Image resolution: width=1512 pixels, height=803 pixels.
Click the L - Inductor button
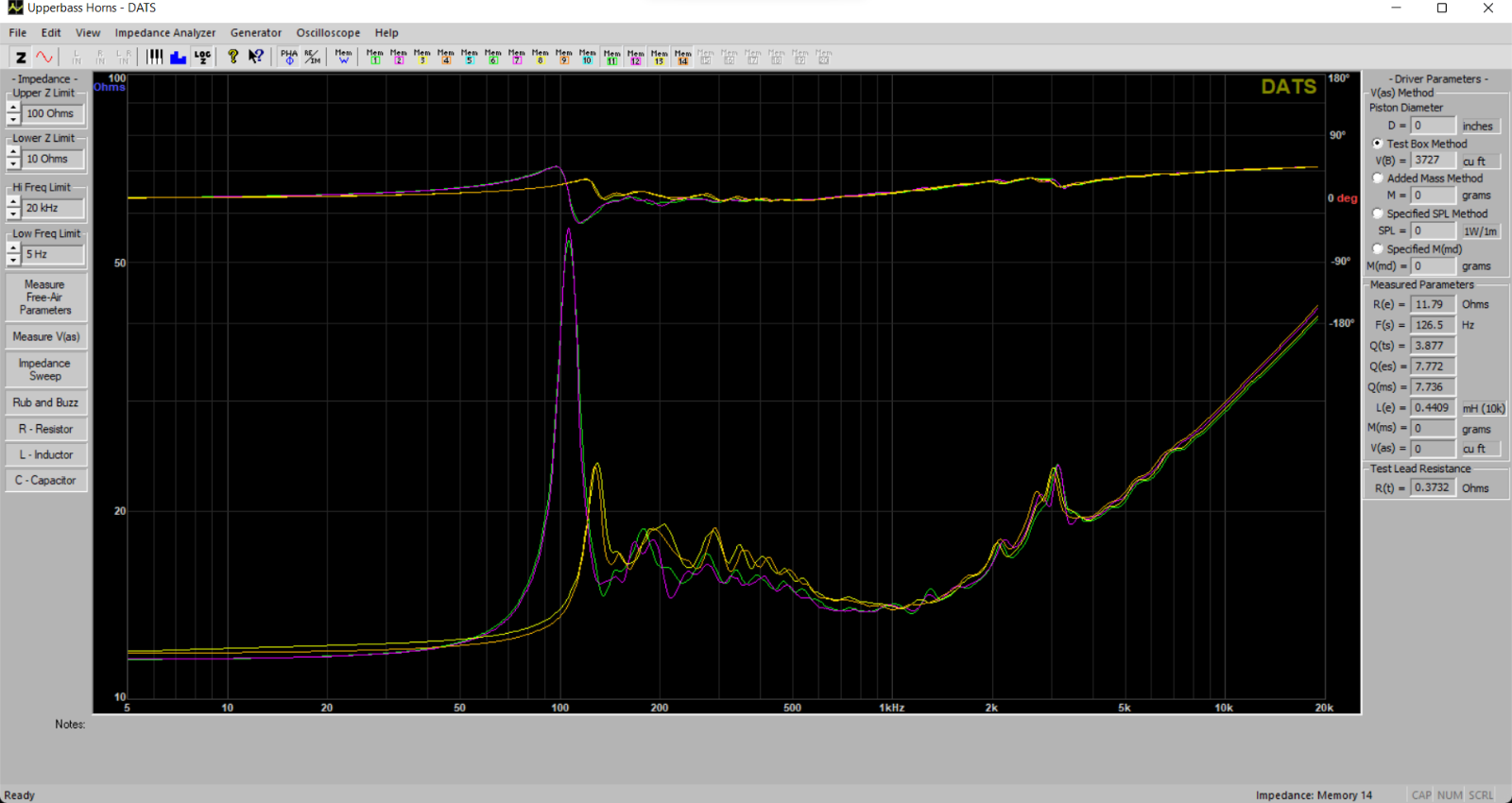click(x=45, y=454)
